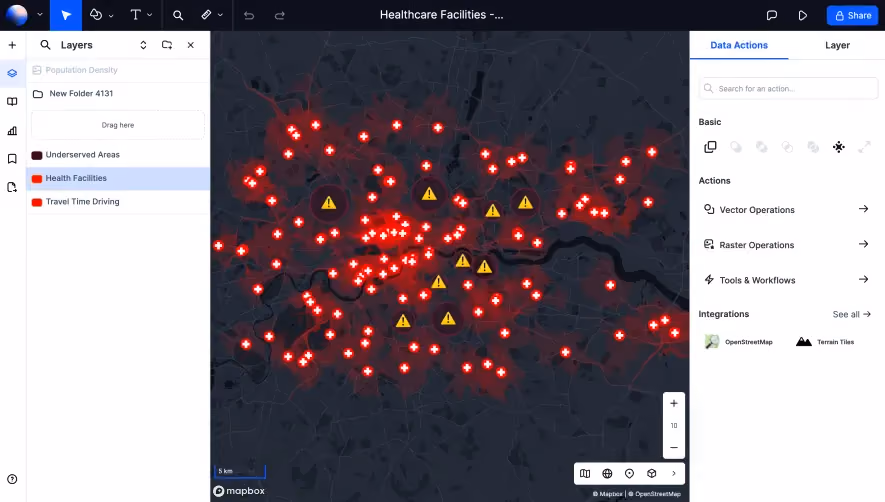Add new content with the plus icon
The height and width of the screenshot is (502, 885).
click(12, 45)
